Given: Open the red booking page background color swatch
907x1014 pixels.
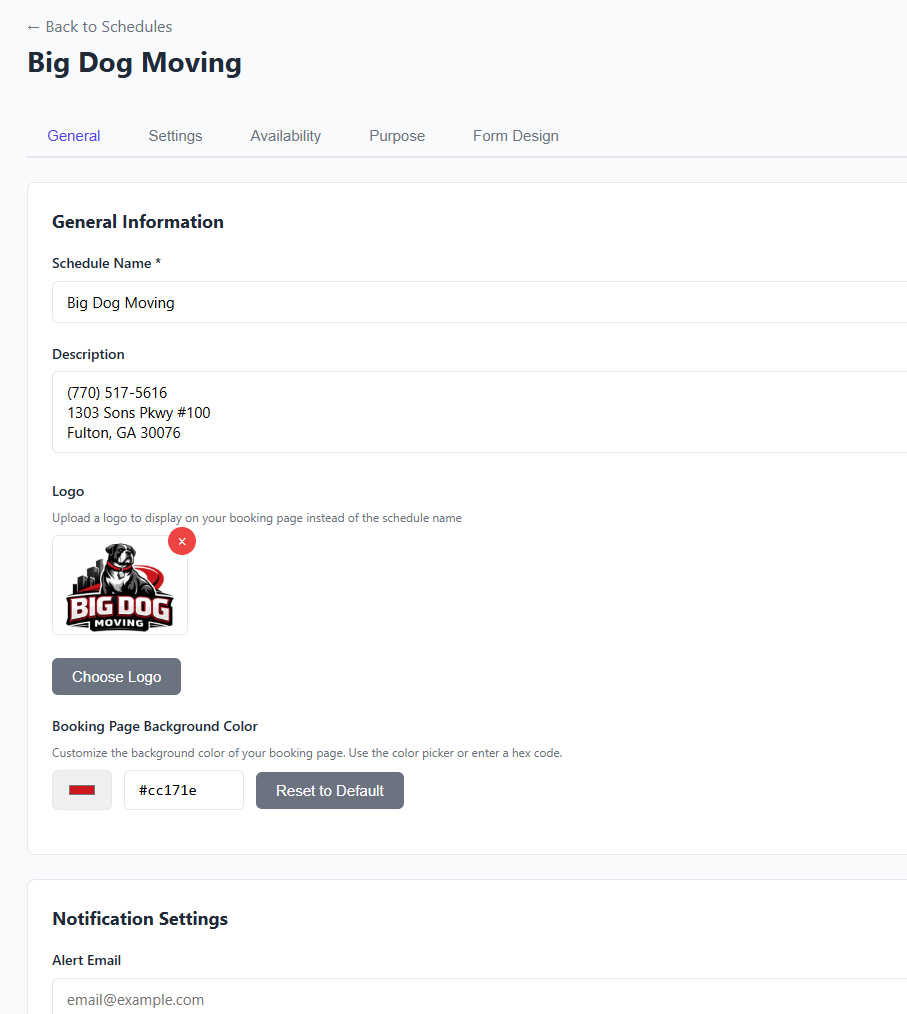Looking at the screenshot, I should point(81,790).
